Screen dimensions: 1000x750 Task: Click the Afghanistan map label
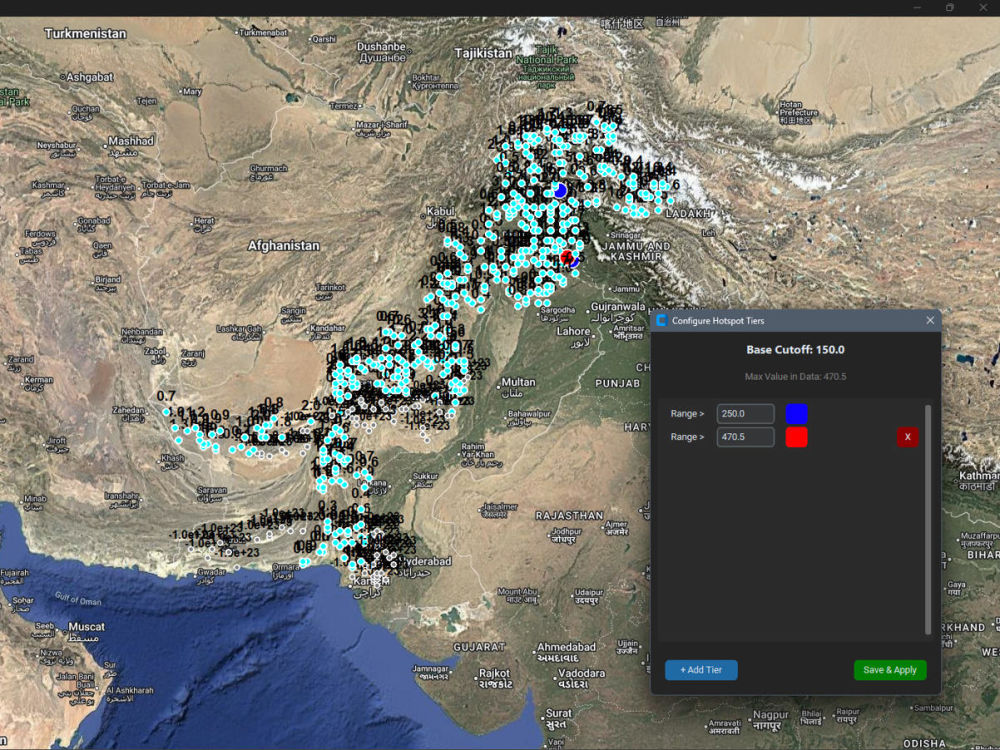coord(283,246)
